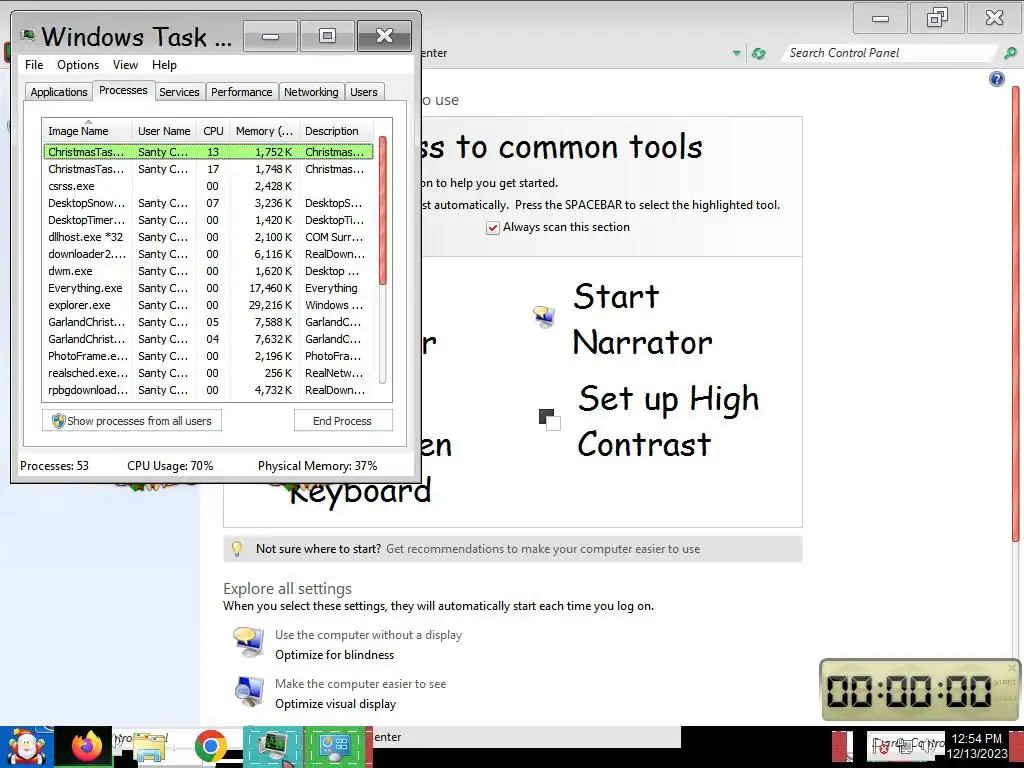This screenshot has width=1024, height=768.
Task: Open the File menu in Task Manager
Action: click(x=34, y=65)
